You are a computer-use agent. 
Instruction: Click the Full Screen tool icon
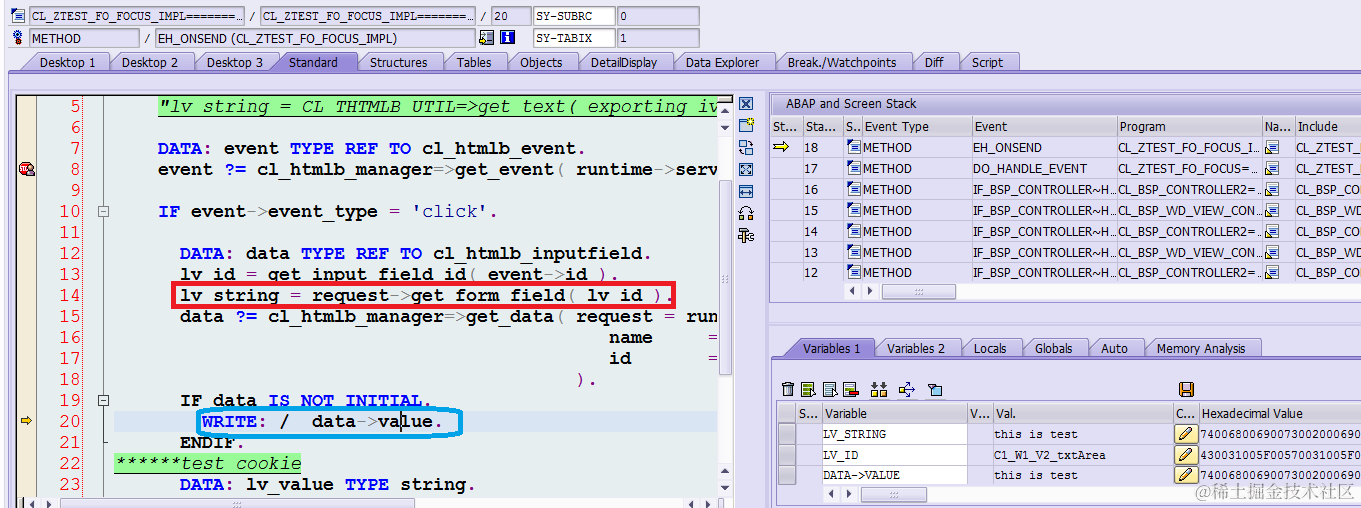tap(746, 169)
